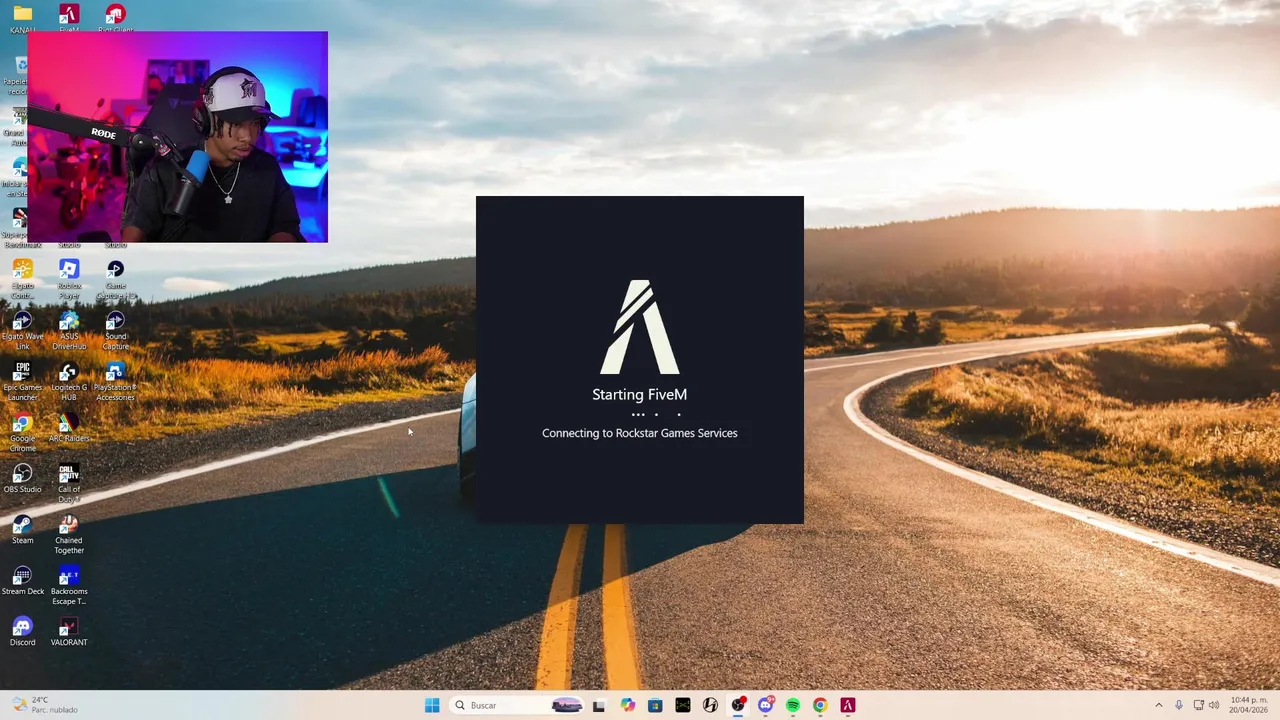Click 'Connecting to Rockstar Games Services' status text
Image resolution: width=1280 pixels, height=720 pixels.
[640, 433]
